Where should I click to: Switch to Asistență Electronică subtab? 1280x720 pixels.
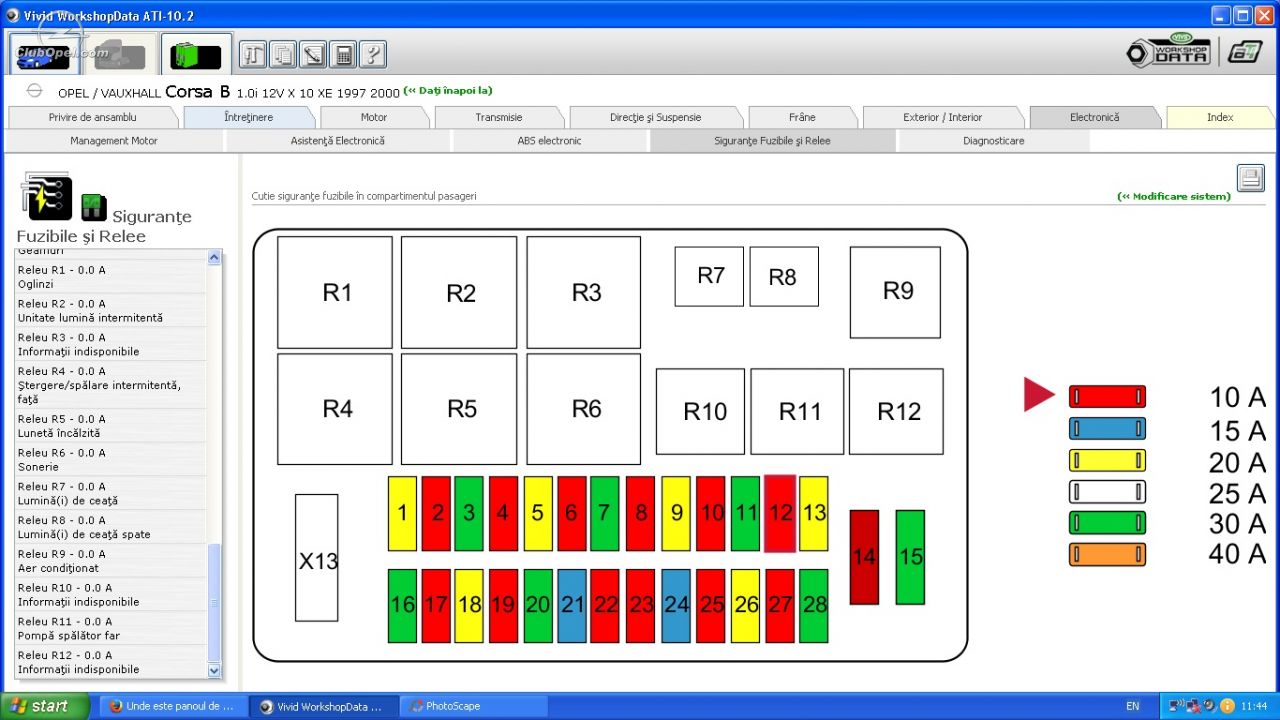(x=338, y=141)
